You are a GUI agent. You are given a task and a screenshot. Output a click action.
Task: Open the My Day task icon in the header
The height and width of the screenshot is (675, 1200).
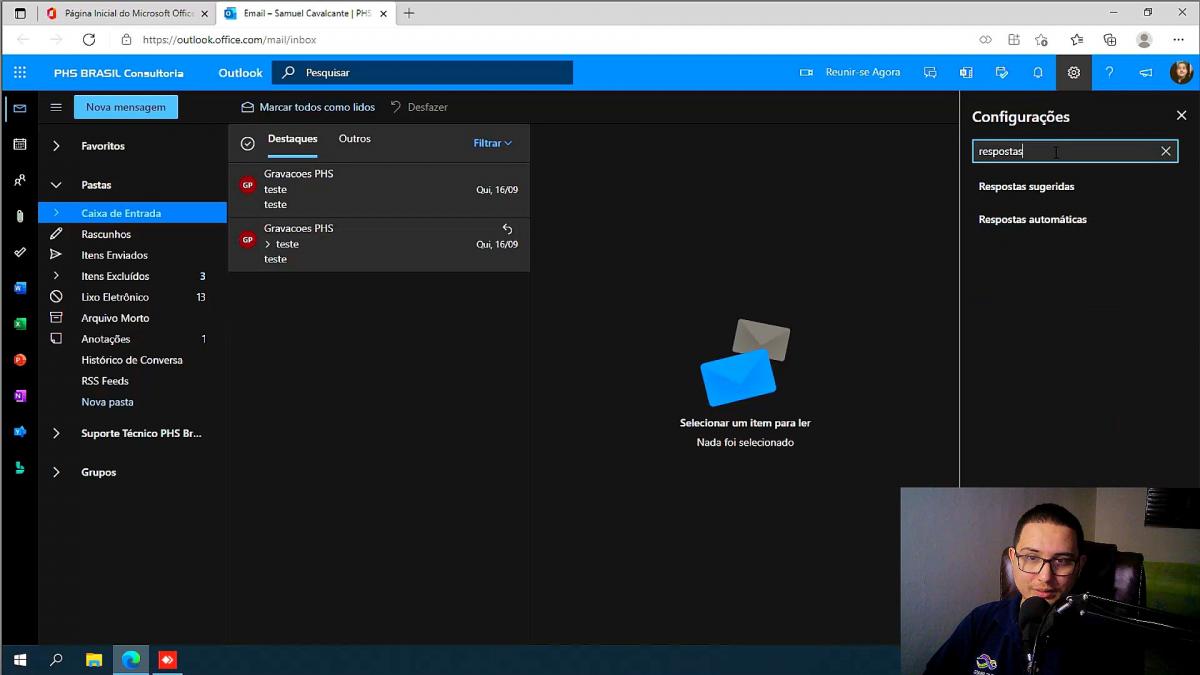pos(1002,72)
